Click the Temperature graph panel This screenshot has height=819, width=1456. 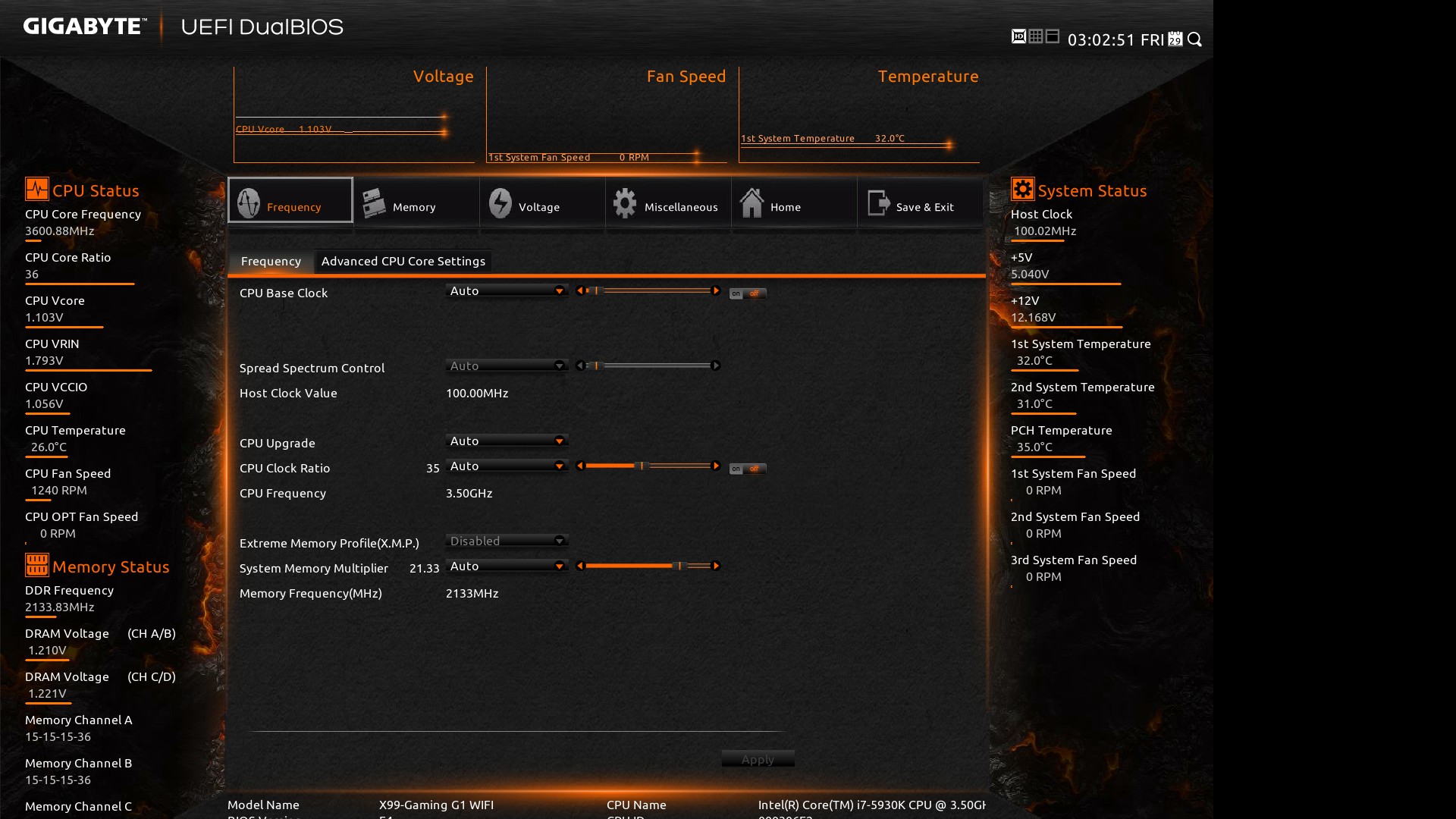[859, 115]
